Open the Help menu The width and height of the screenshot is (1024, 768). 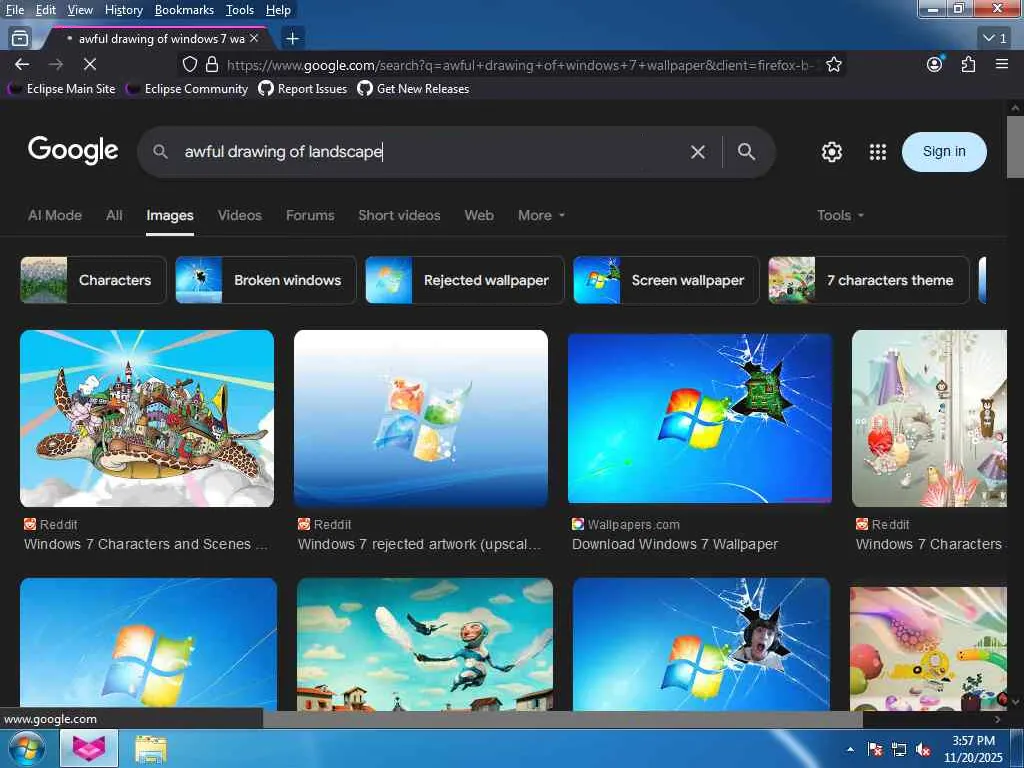(278, 10)
